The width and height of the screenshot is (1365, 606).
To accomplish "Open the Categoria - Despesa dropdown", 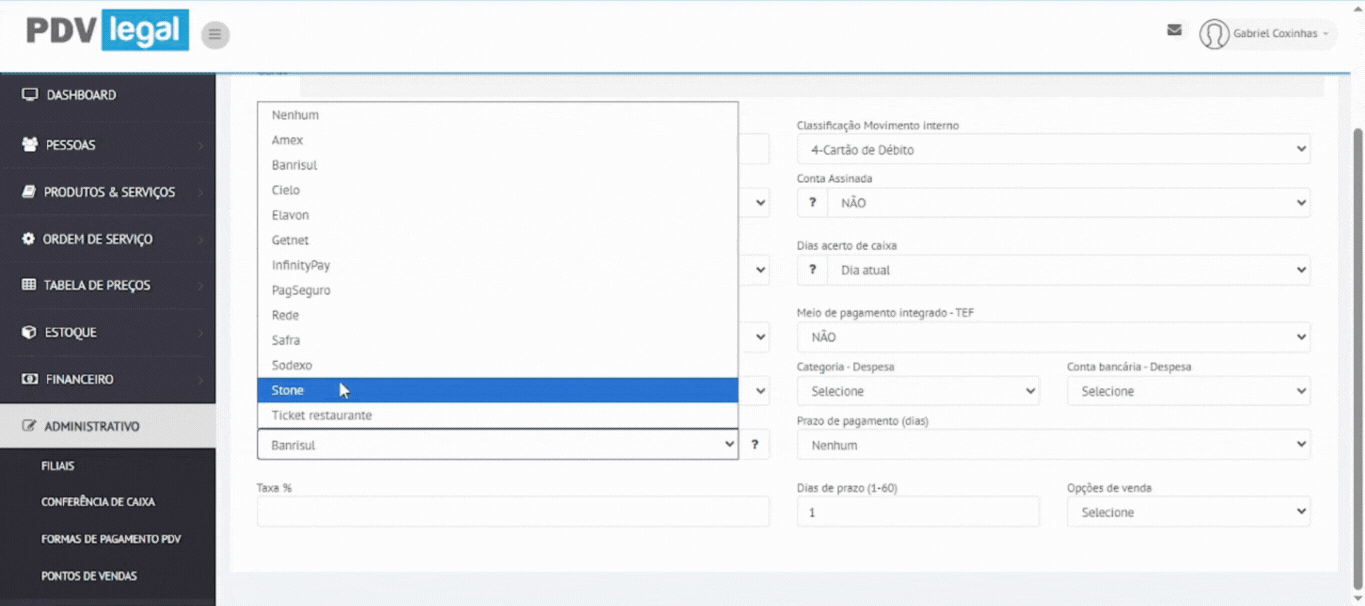I will tap(917, 391).
